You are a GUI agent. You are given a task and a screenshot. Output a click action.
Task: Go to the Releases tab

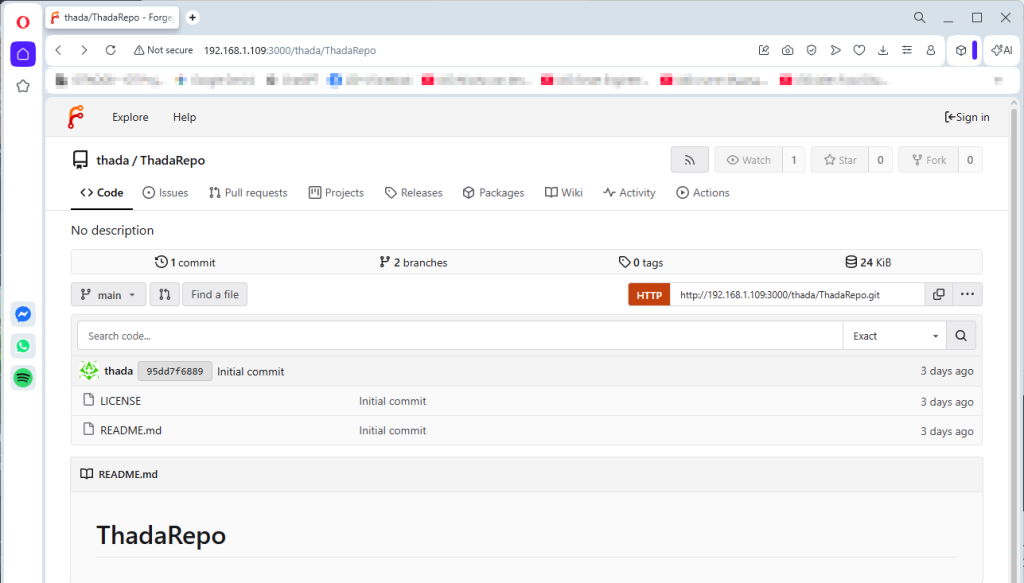coord(413,193)
